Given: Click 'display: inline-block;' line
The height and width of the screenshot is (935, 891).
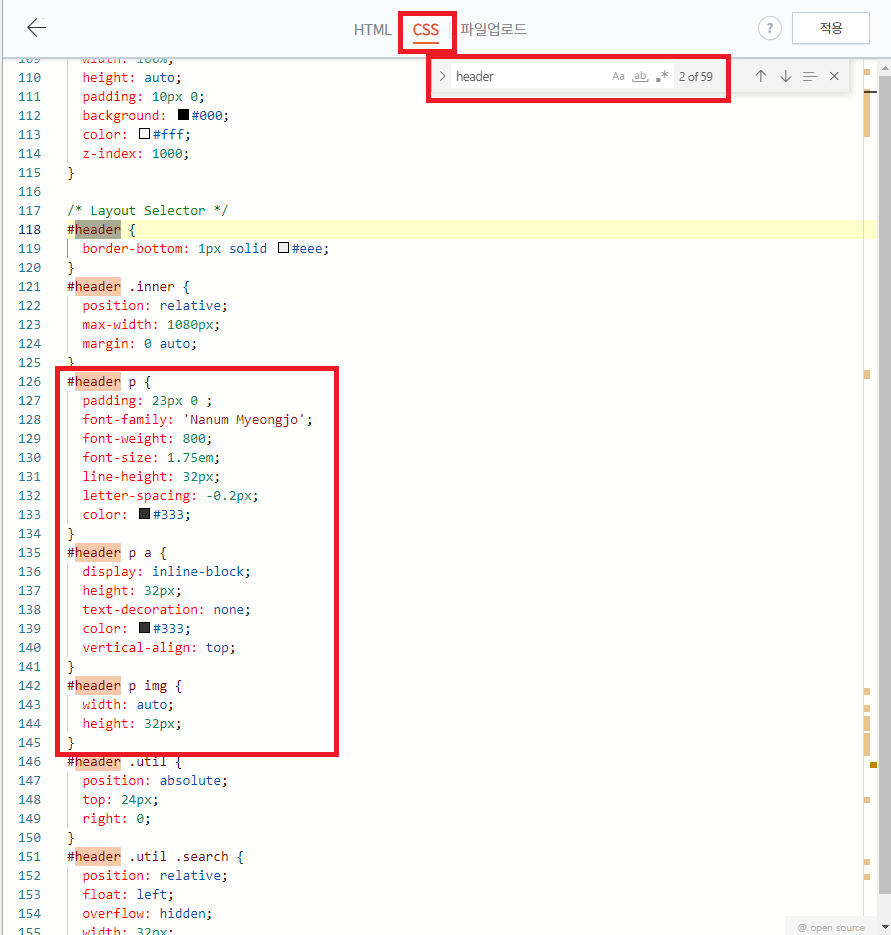Looking at the screenshot, I should click(166, 572).
